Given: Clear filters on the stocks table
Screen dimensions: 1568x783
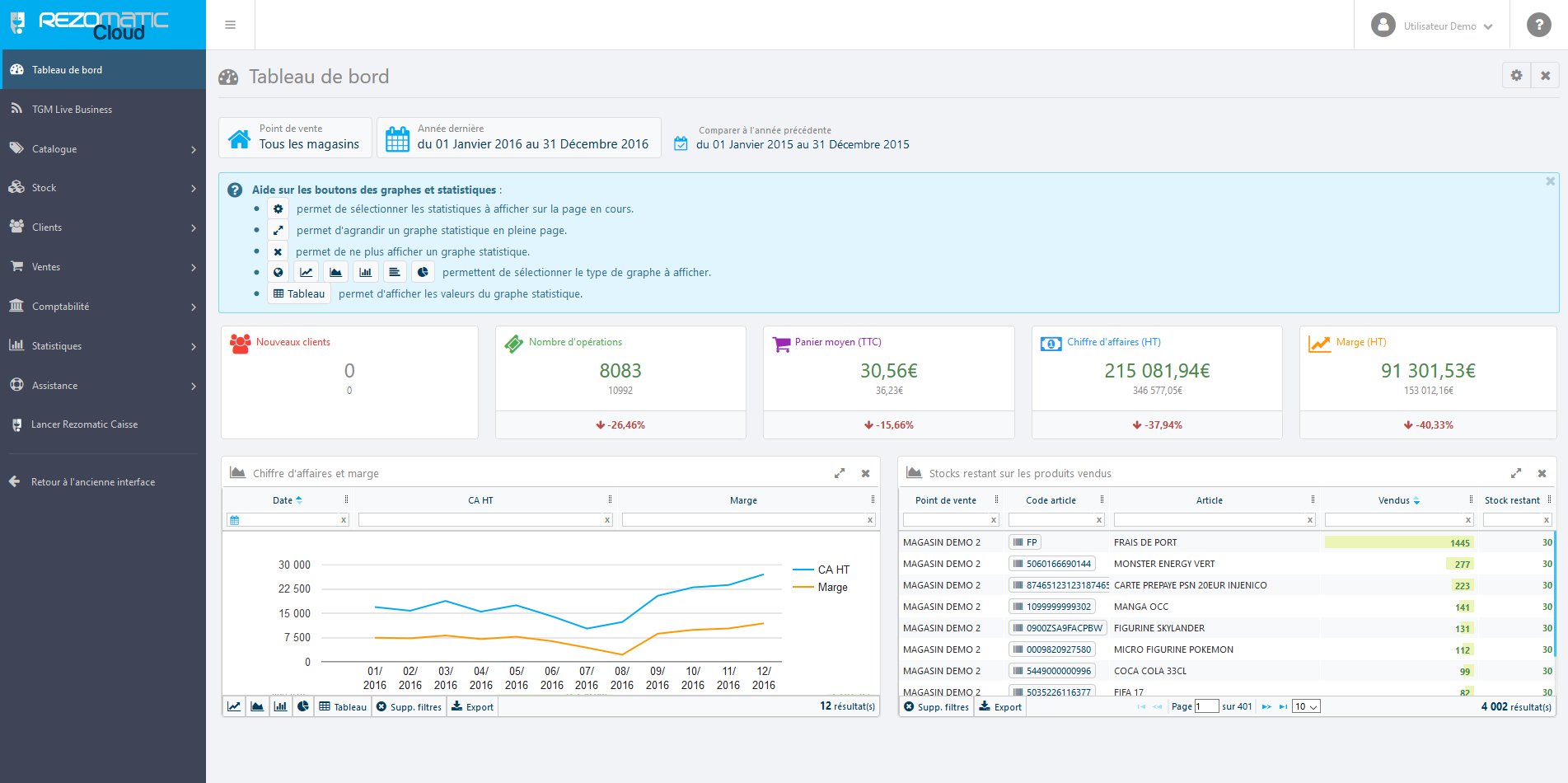Looking at the screenshot, I should pyautogui.click(x=937, y=706).
